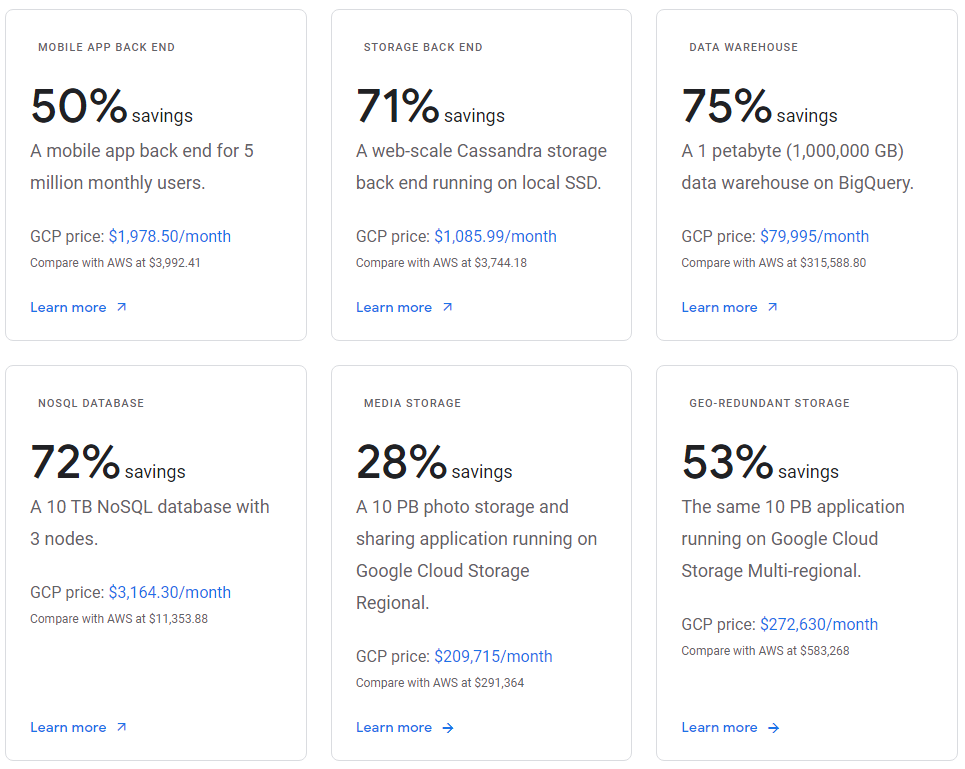
Task: Click the MOBILE APP BACK END card heading
Action: pos(107,47)
